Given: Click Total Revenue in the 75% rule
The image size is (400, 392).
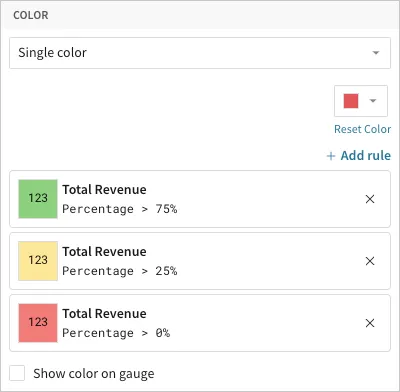Looking at the screenshot, I should pos(104,190).
